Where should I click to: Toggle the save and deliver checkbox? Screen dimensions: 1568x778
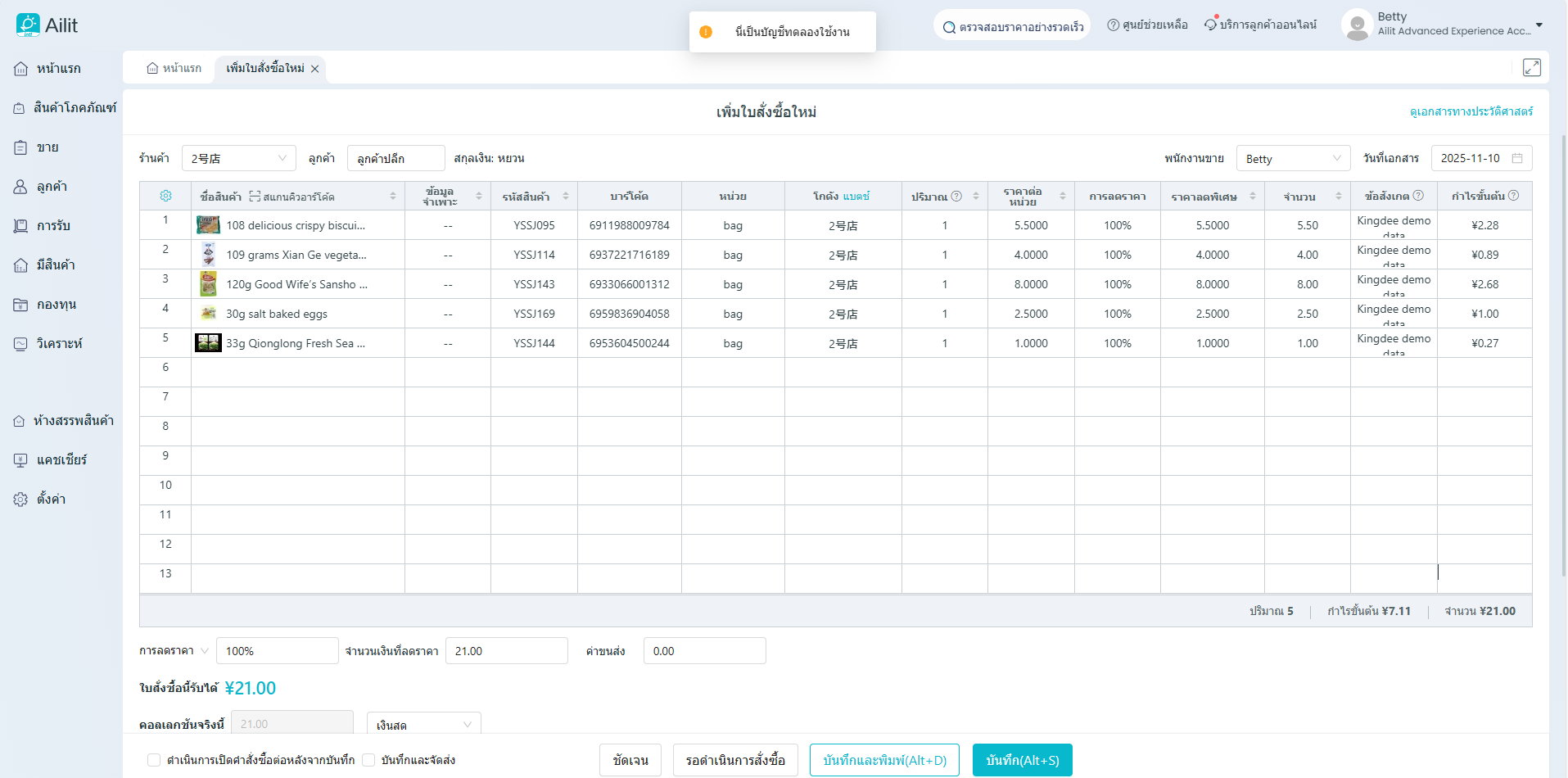pyautogui.click(x=368, y=760)
